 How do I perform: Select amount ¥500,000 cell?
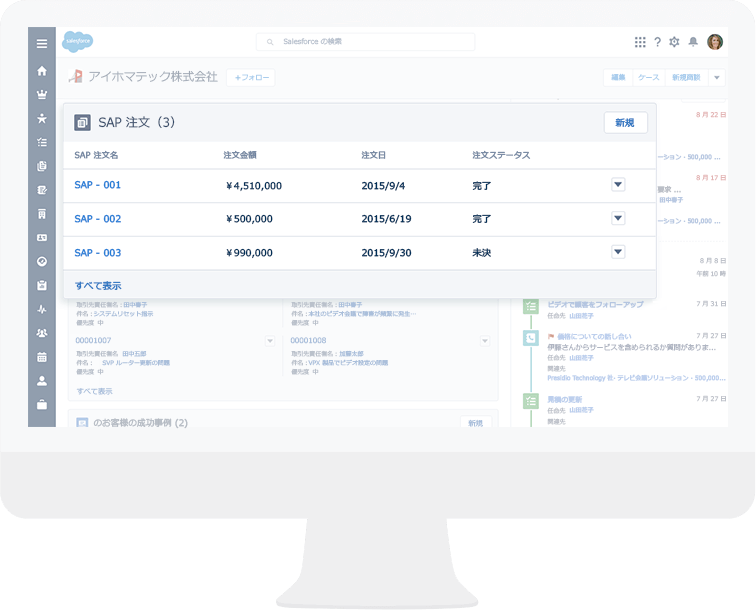coord(249,219)
